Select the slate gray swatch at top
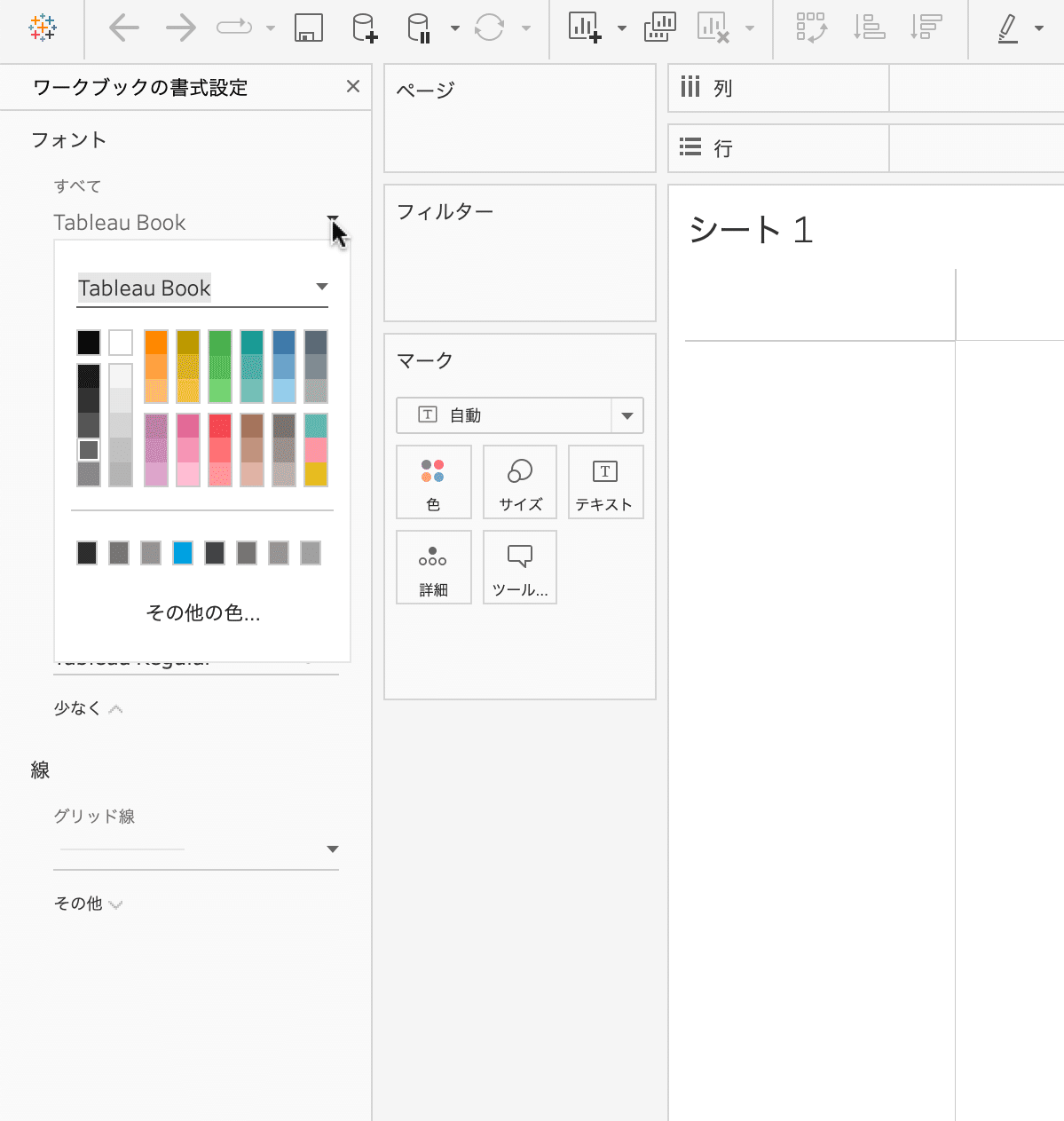Screen dimensions: 1064x1121 pos(316,343)
